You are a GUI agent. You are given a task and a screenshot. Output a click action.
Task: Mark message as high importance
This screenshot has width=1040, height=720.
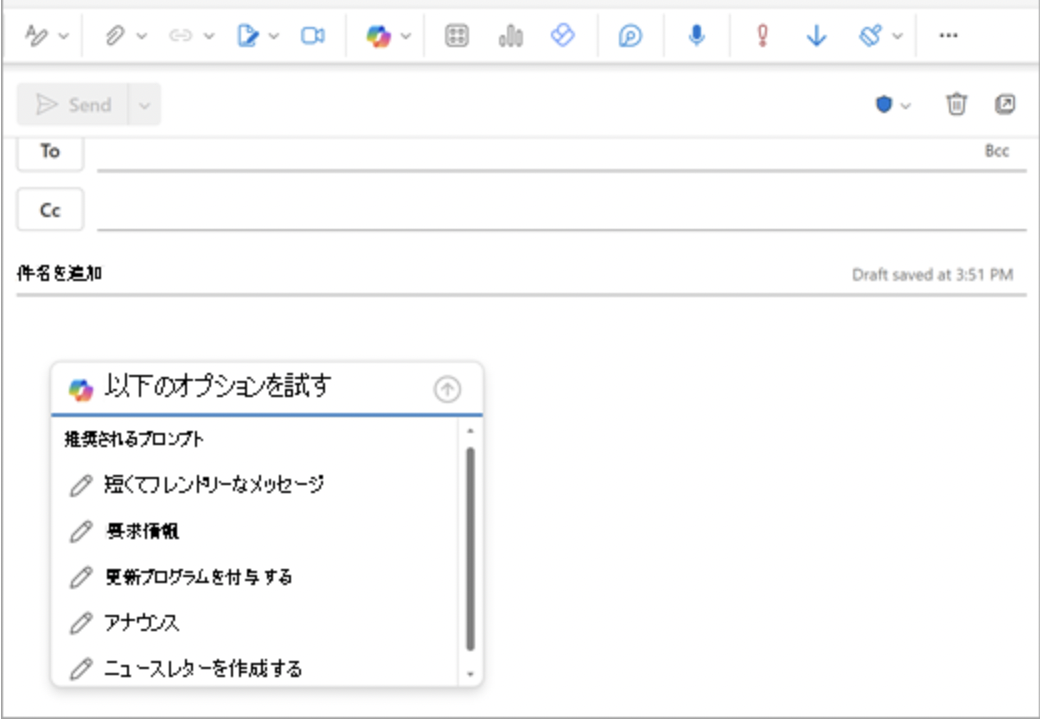coord(762,36)
